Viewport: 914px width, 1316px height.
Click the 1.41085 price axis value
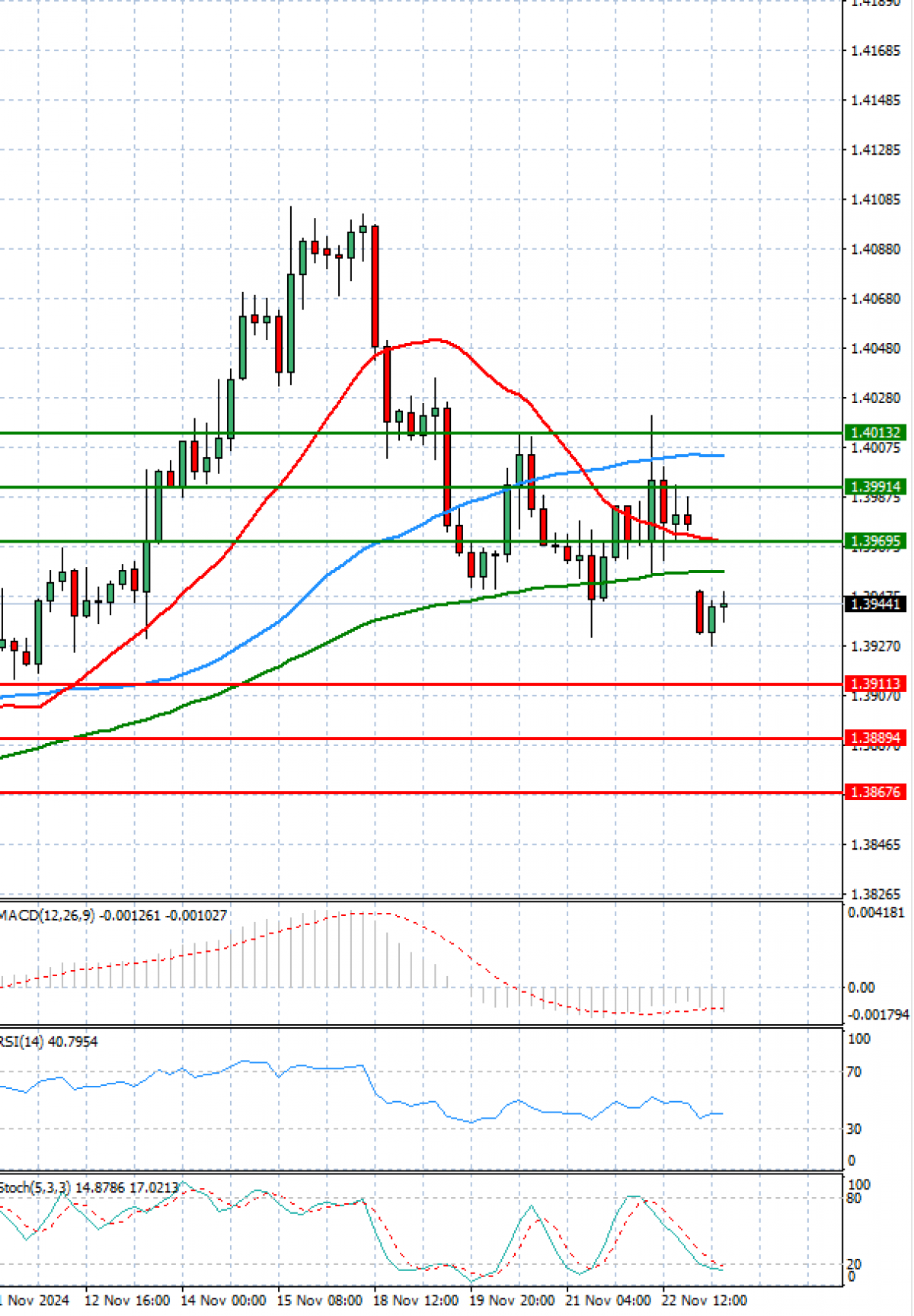875,200
